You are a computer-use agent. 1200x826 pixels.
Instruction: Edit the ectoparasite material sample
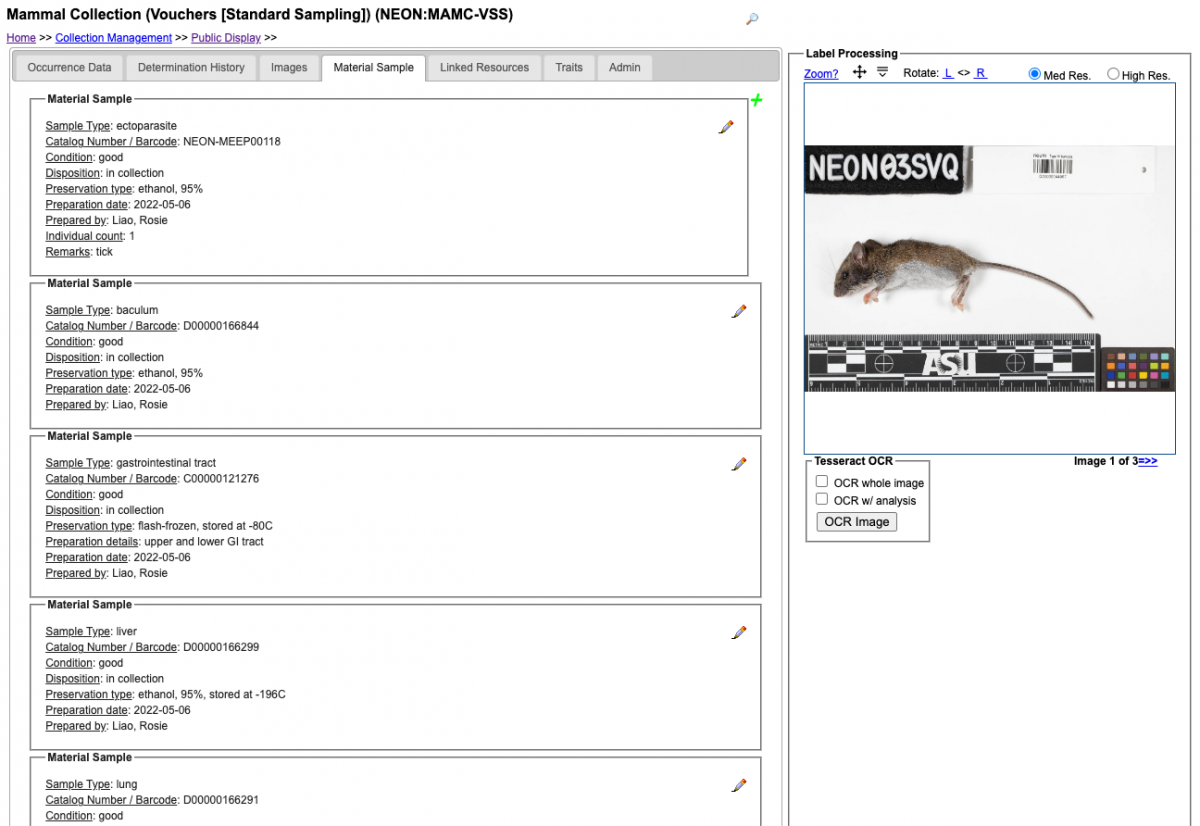(x=726, y=127)
